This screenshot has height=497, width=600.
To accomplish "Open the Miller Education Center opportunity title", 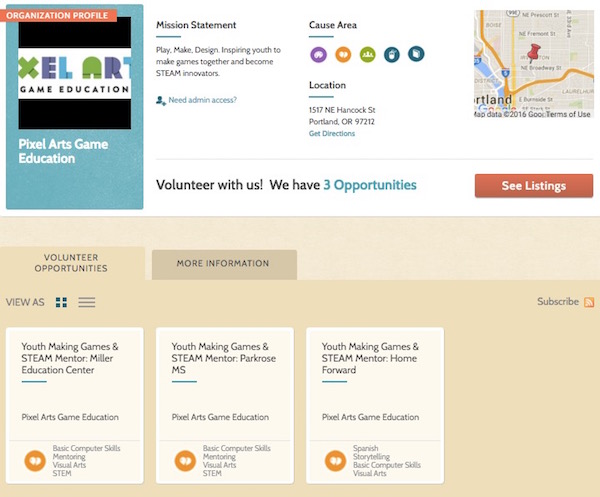I will [70, 358].
